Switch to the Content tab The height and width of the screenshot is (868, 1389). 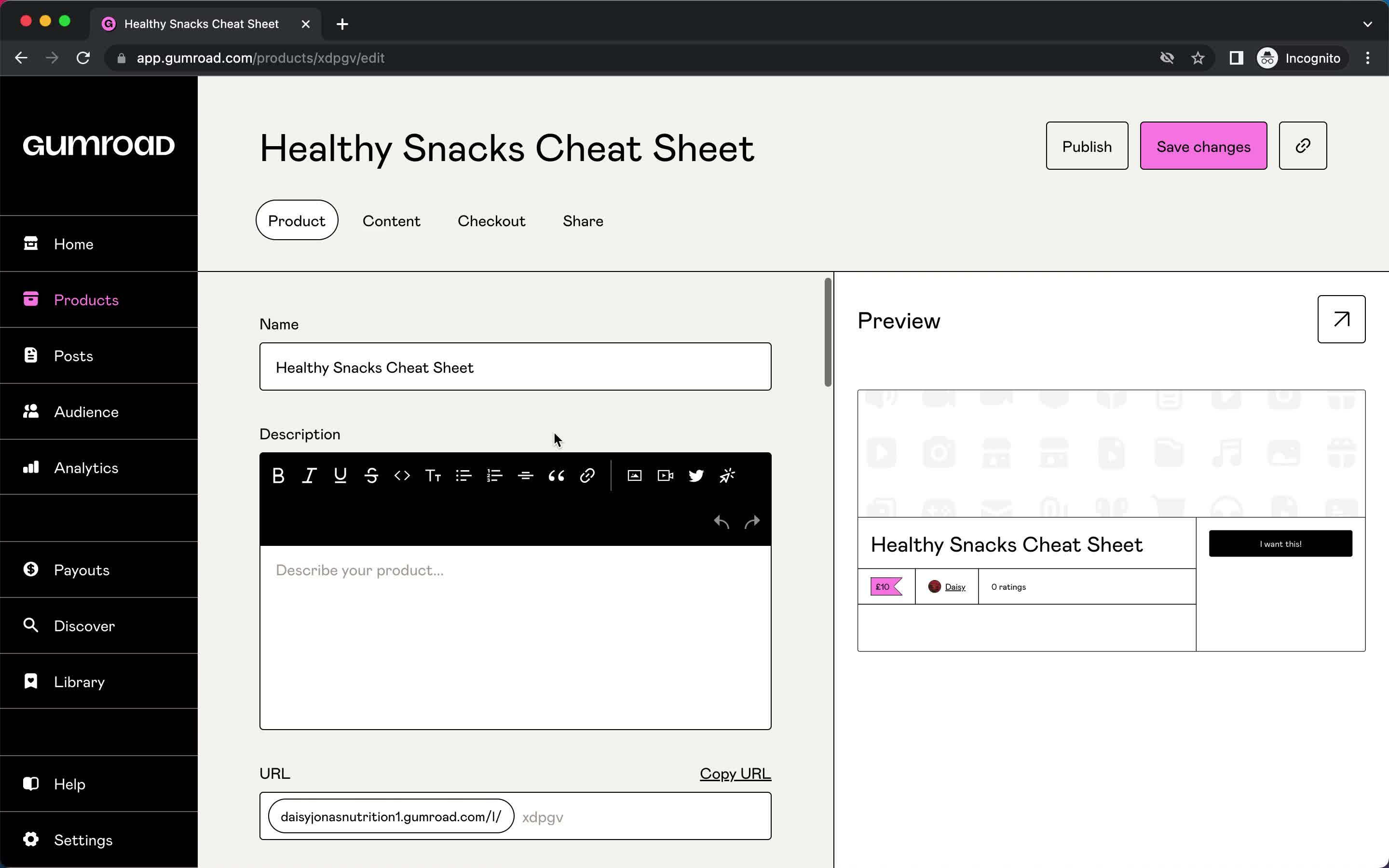click(x=392, y=220)
